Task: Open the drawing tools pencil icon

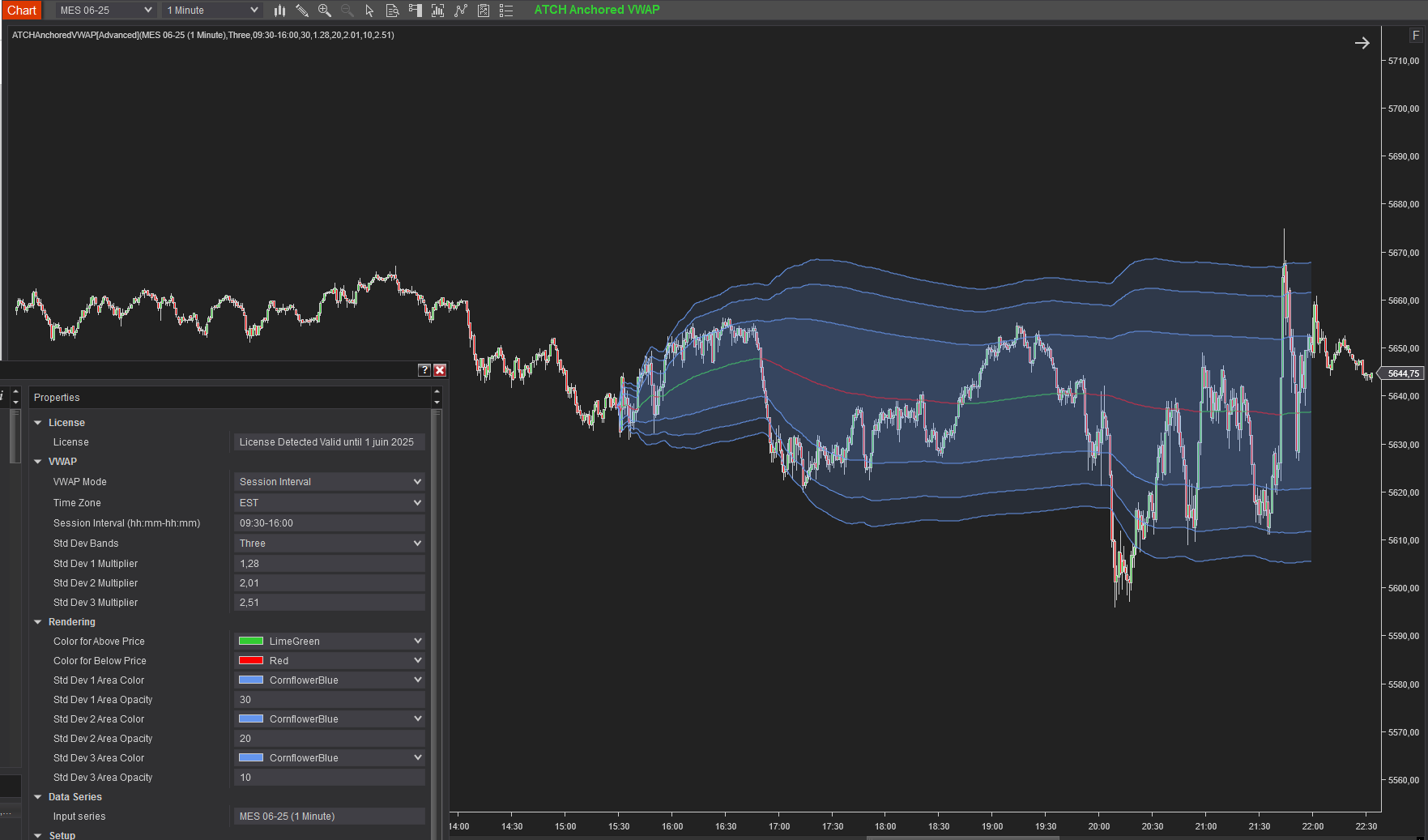Action: [302, 11]
